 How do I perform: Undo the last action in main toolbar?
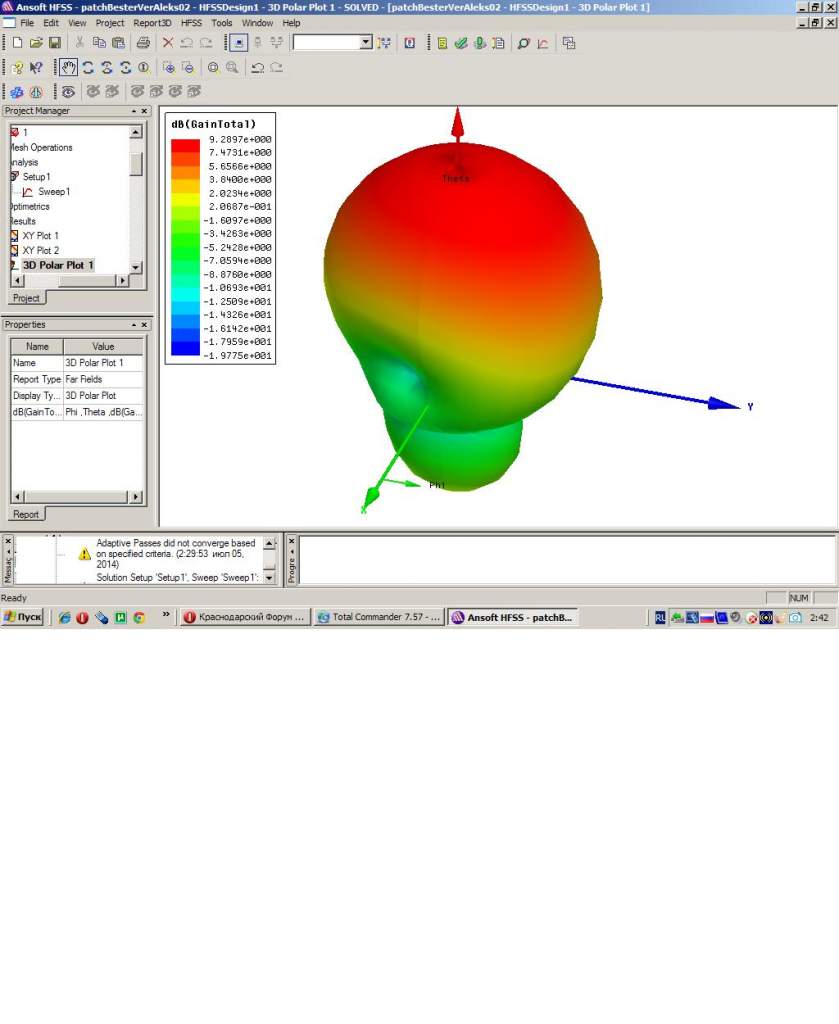tap(187, 43)
